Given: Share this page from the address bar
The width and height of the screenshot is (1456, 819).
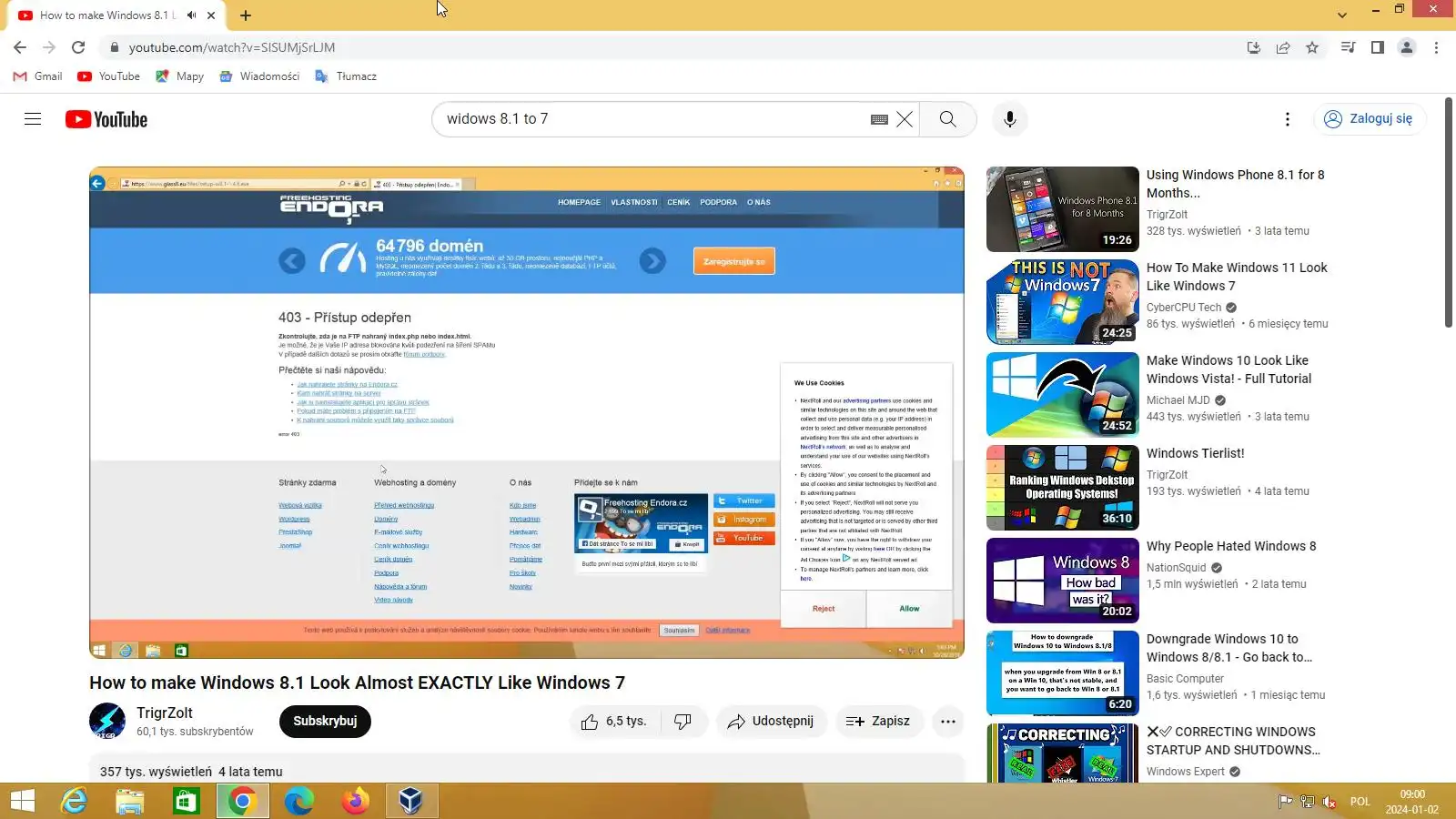Looking at the screenshot, I should pos(1283,47).
